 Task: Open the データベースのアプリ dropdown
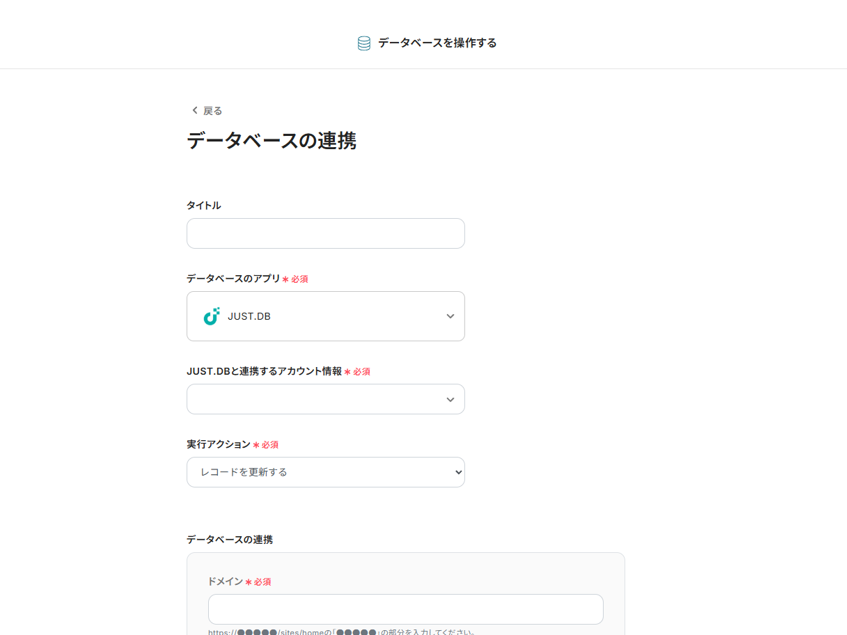pos(325,316)
